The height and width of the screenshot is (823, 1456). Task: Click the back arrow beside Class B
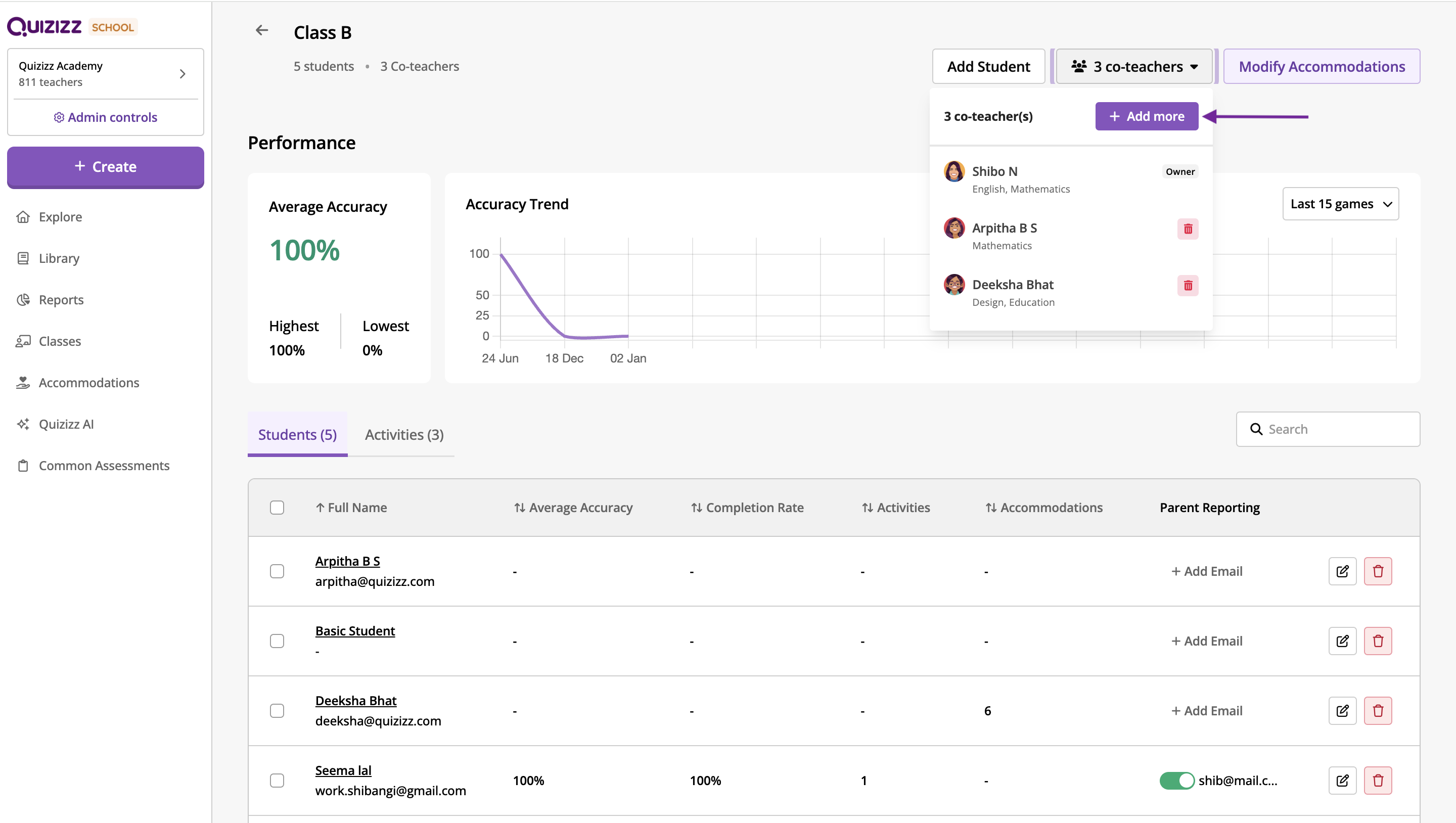click(x=261, y=30)
